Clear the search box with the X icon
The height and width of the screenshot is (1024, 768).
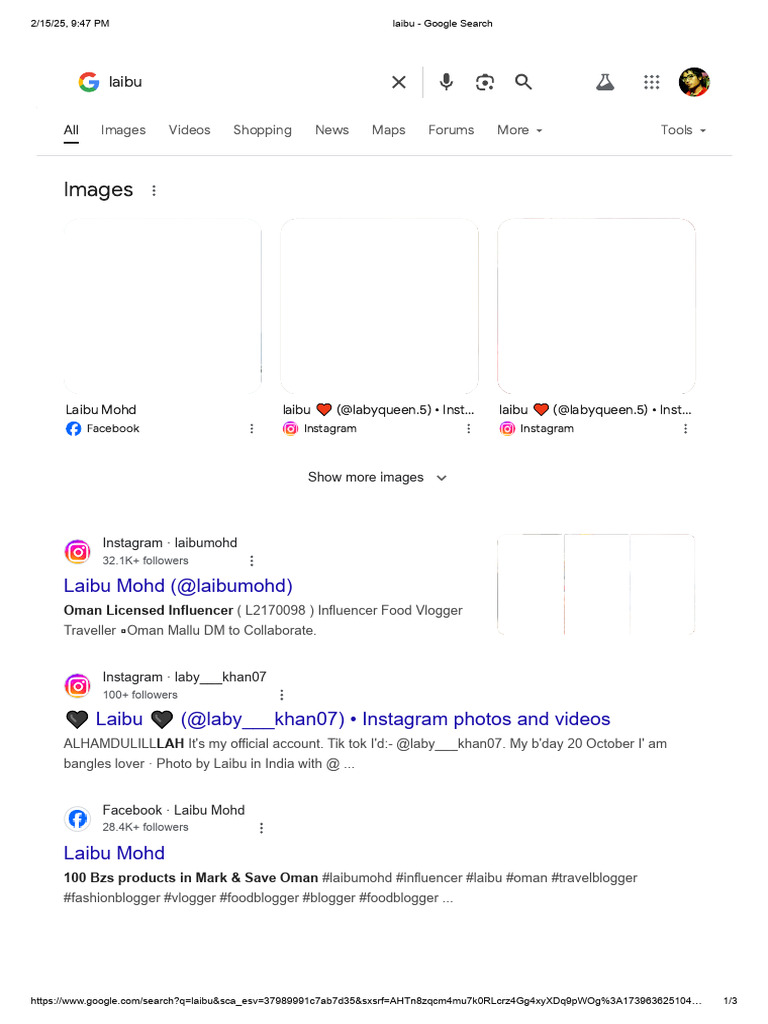click(399, 82)
